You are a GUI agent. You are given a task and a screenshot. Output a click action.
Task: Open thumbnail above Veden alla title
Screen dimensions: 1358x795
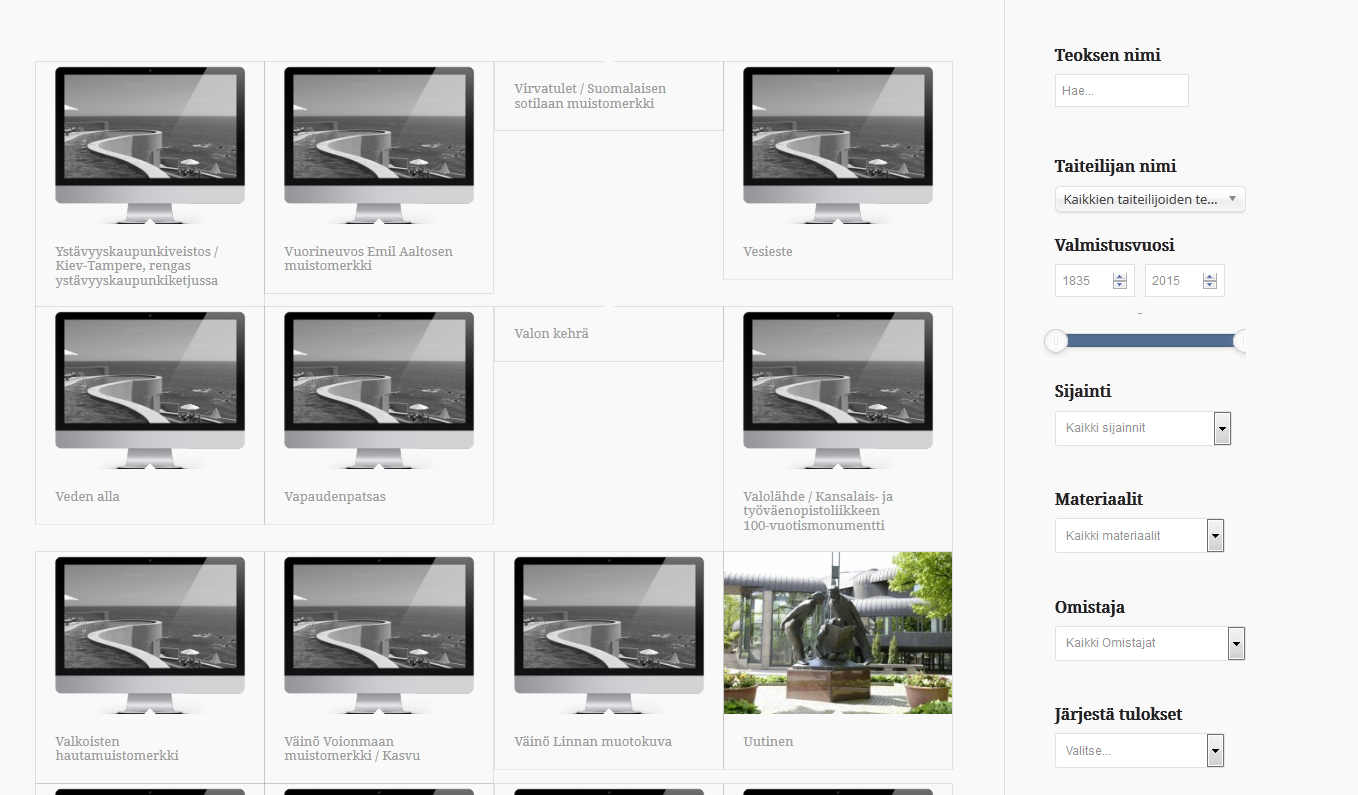[150, 390]
